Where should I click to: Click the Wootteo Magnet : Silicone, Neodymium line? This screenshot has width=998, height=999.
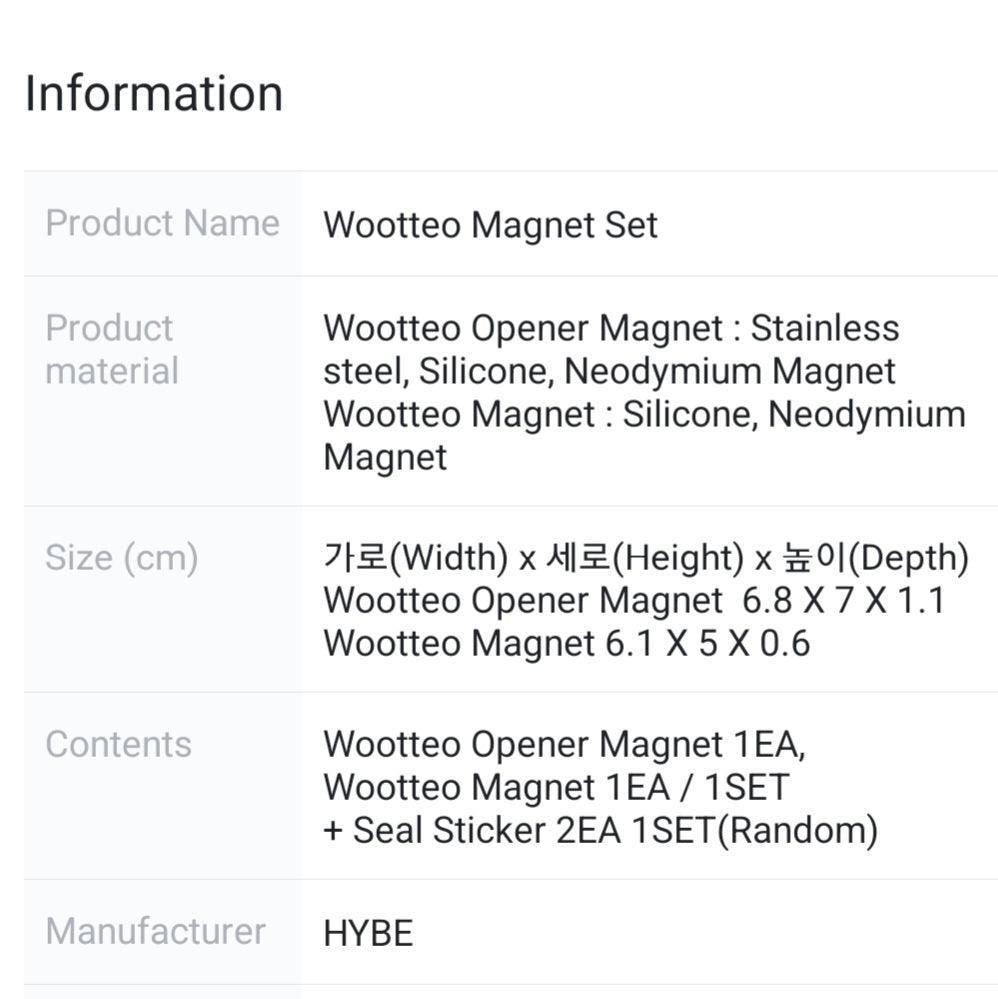644,414
